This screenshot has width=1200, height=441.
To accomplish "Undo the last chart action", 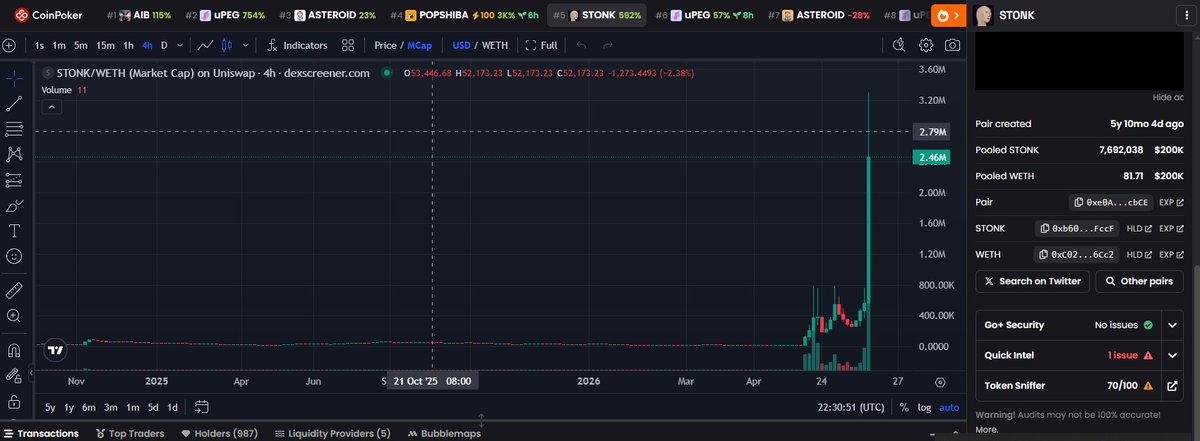I will (581, 45).
